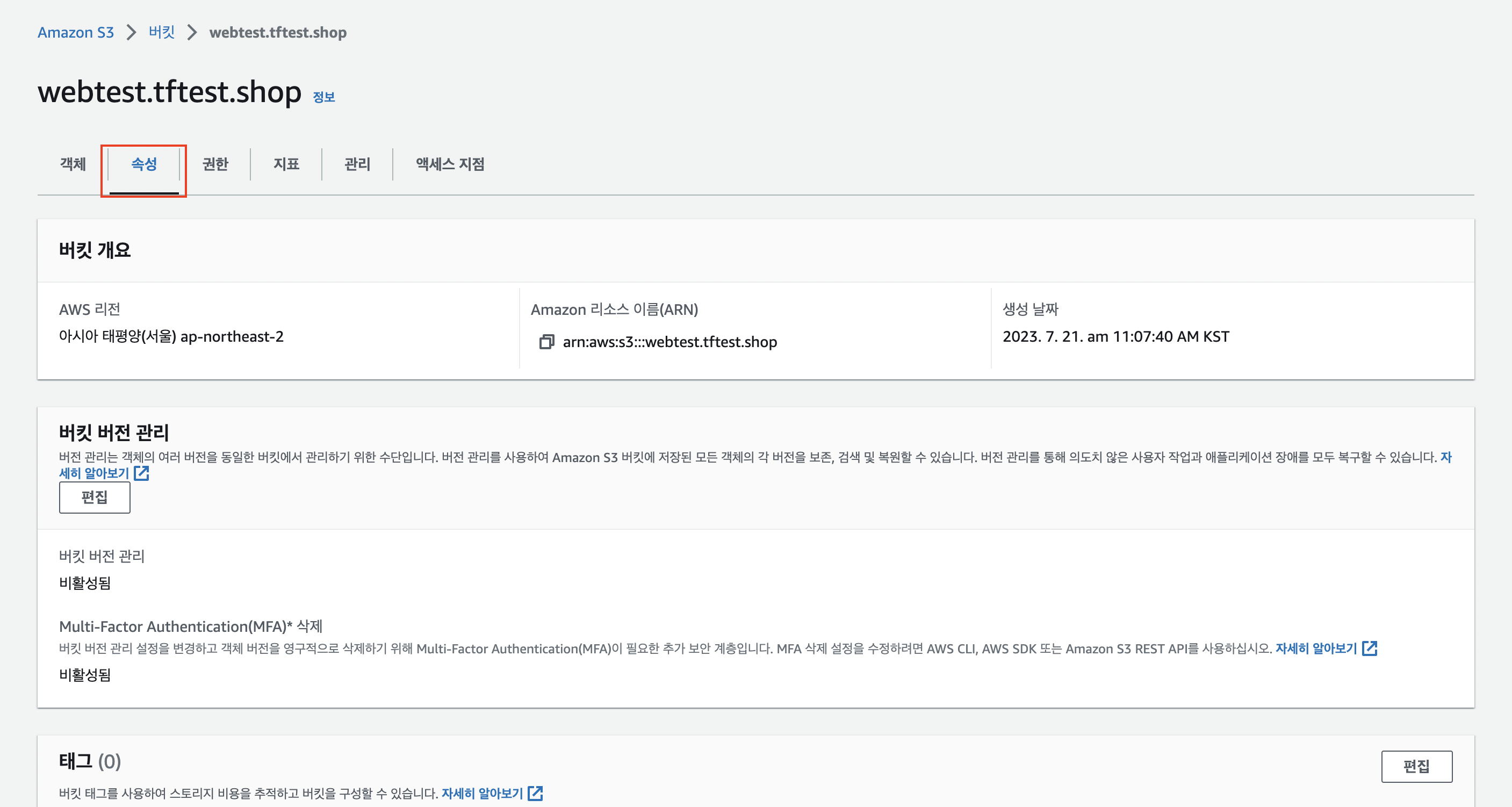
Task: Open Amazon S3 breadcrumb link
Action: [x=76, y=32]
